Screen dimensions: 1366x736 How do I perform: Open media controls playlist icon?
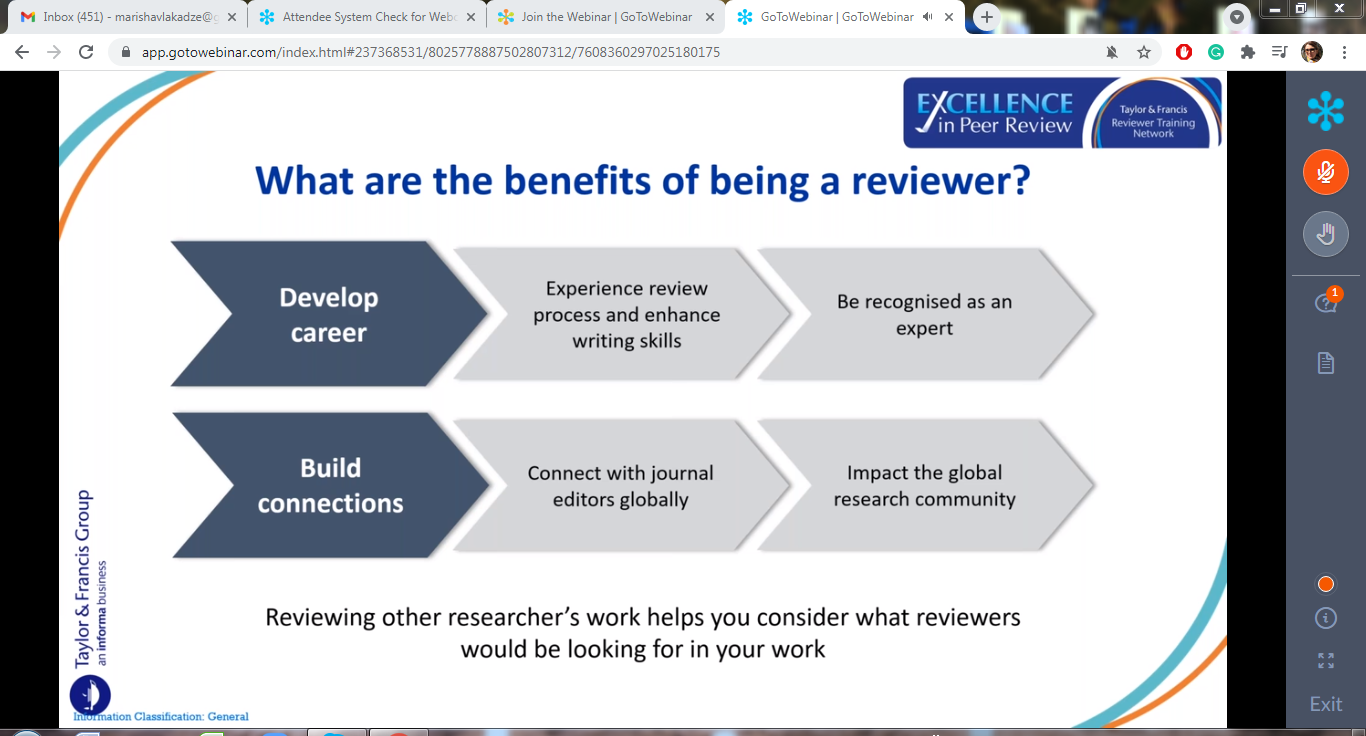click(x=1279, y=53)
